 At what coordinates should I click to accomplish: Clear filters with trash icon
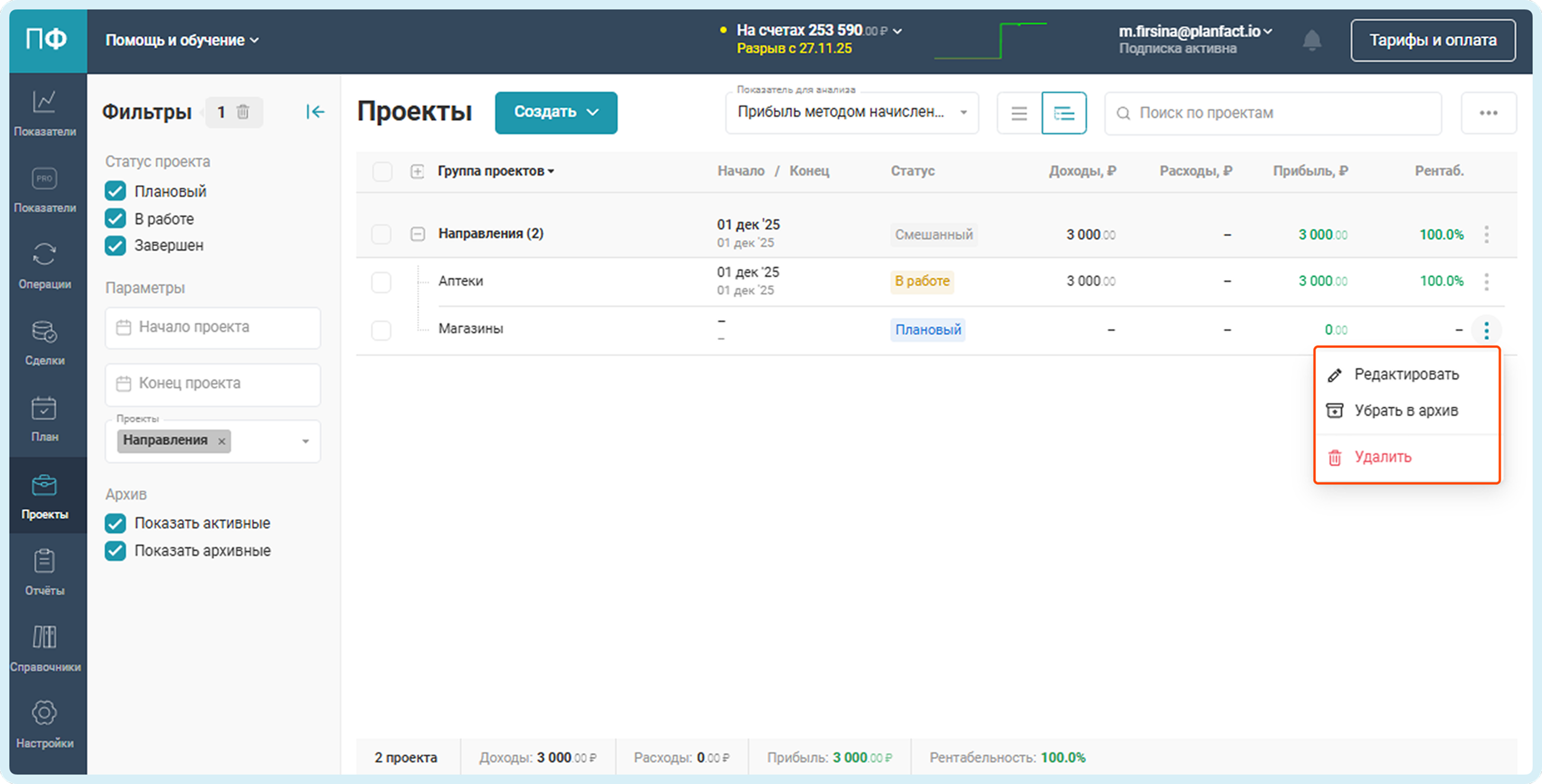[243, 112]
